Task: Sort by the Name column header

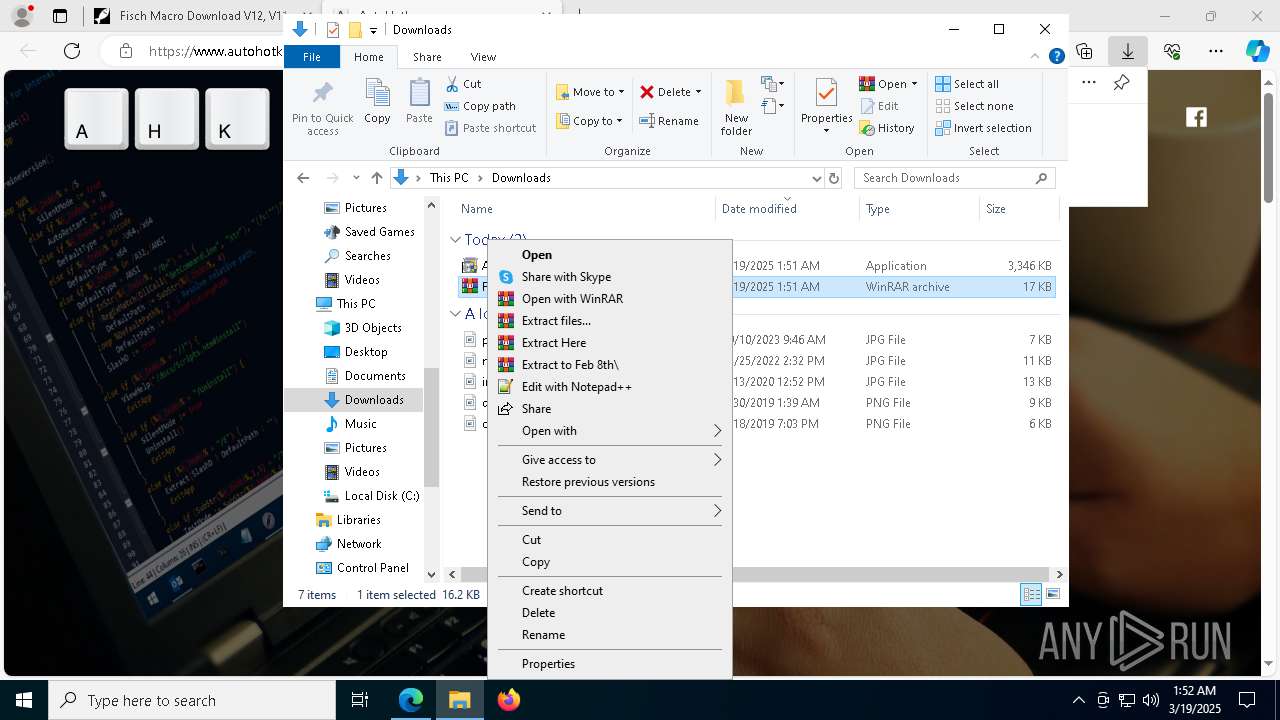Action: coord(585,209)
